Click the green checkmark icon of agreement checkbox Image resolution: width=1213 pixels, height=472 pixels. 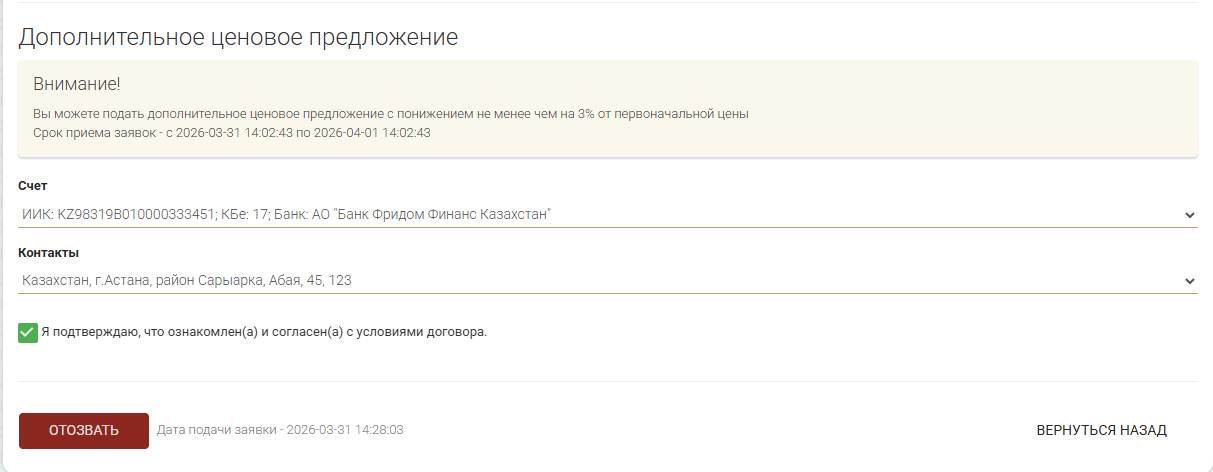tap(28, 332)
